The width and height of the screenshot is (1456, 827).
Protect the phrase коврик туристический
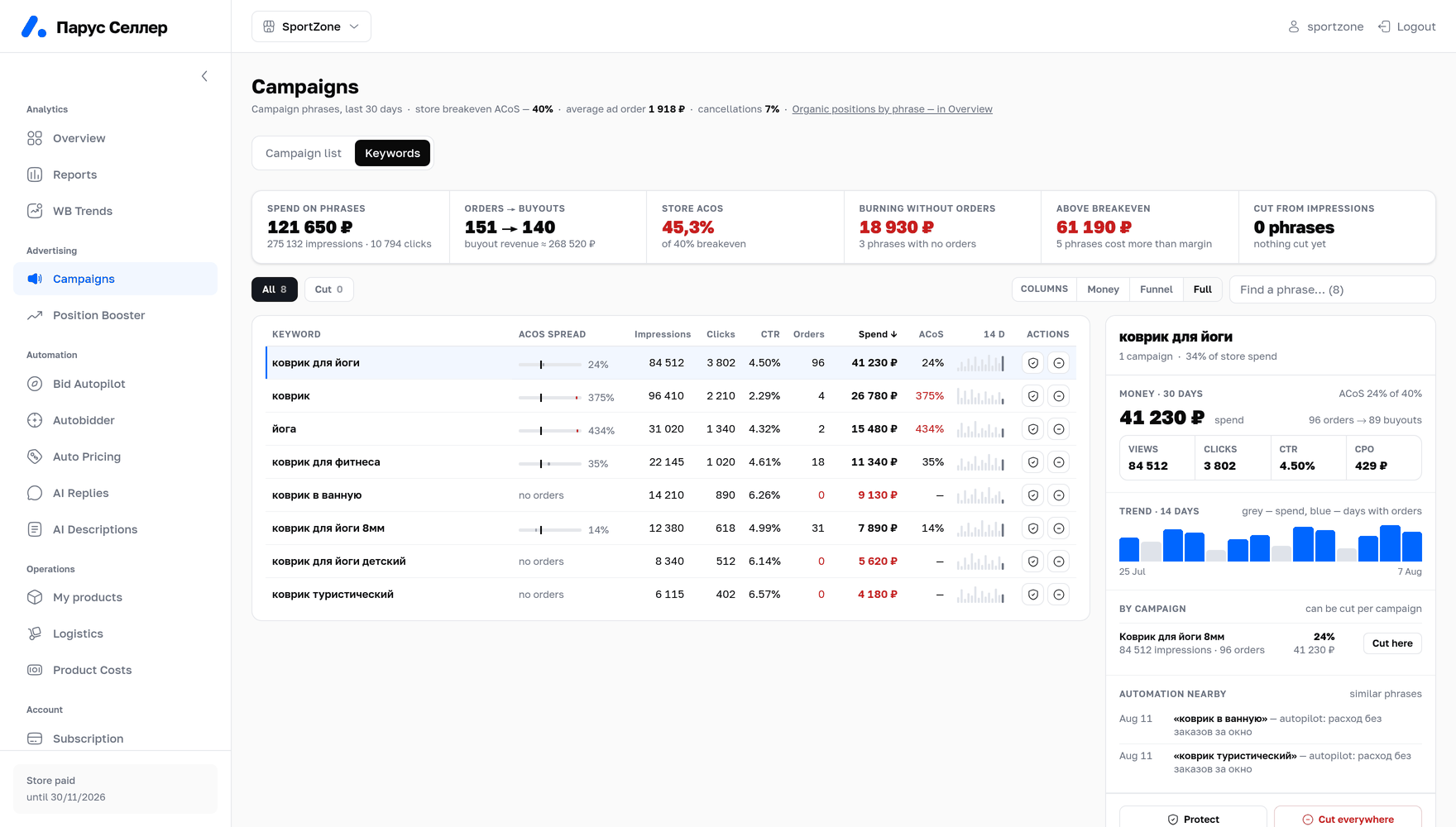[x=1033, y=595]
